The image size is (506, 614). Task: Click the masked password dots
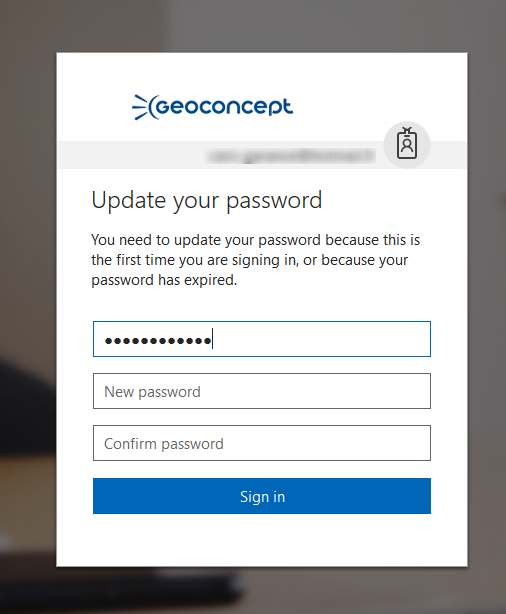158,341
